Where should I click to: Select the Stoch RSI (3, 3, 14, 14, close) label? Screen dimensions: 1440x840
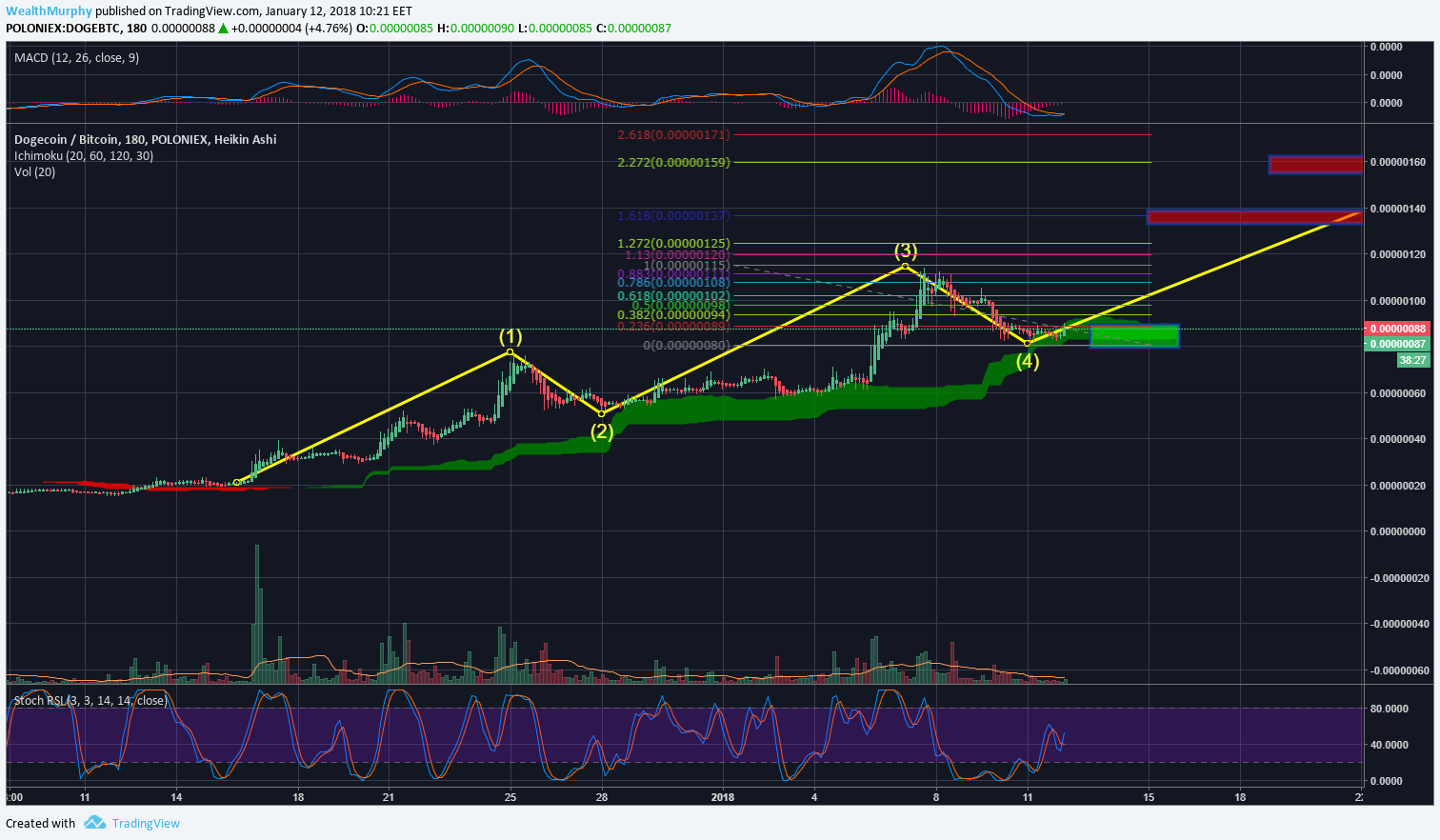pyautogui.click(x=90, y=700)
